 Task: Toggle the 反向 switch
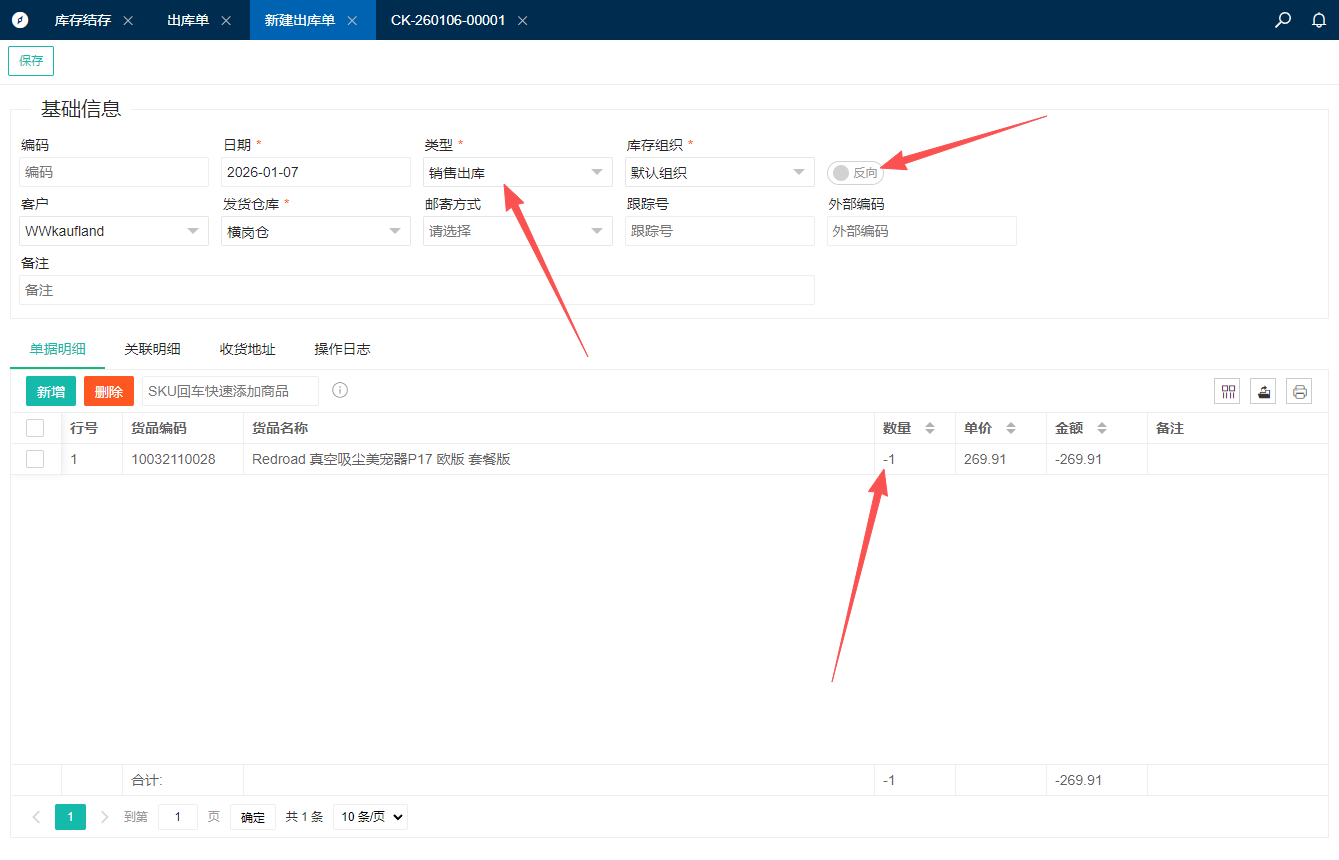click(x=855, y=173)
